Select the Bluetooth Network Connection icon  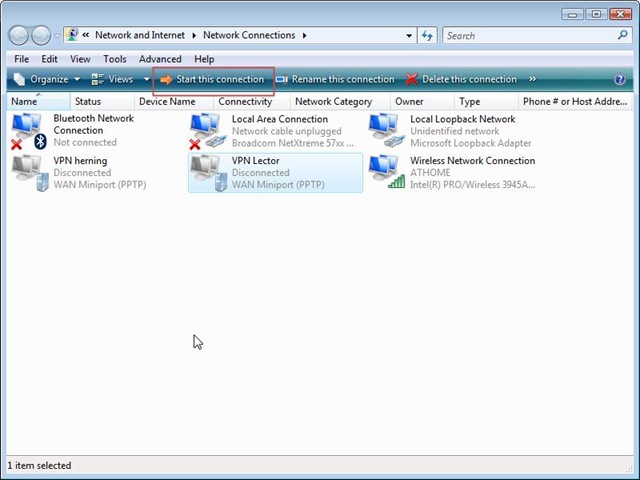[x=29, y=131]
